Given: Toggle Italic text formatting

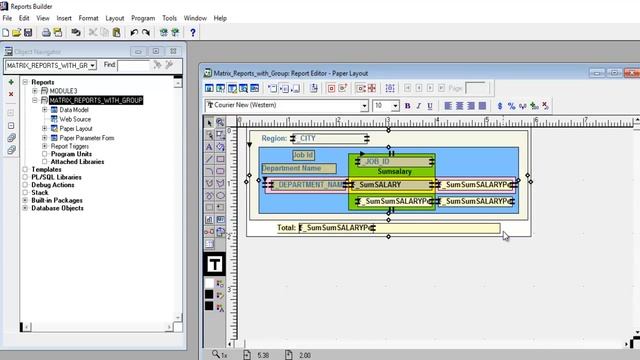Looking at the screenshot, I should (x=418, y=106).
